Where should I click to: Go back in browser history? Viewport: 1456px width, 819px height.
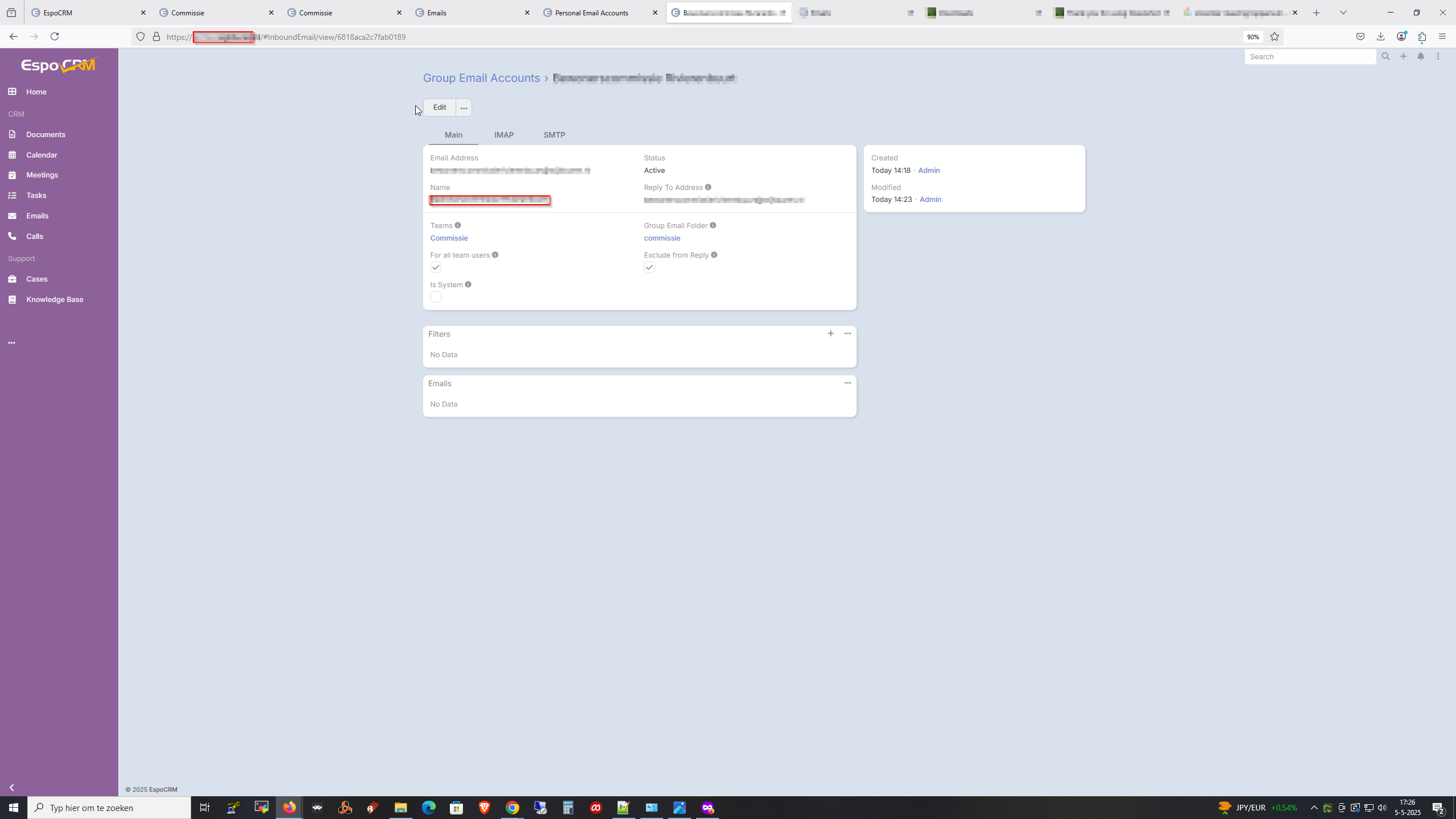tap(14, 36)
